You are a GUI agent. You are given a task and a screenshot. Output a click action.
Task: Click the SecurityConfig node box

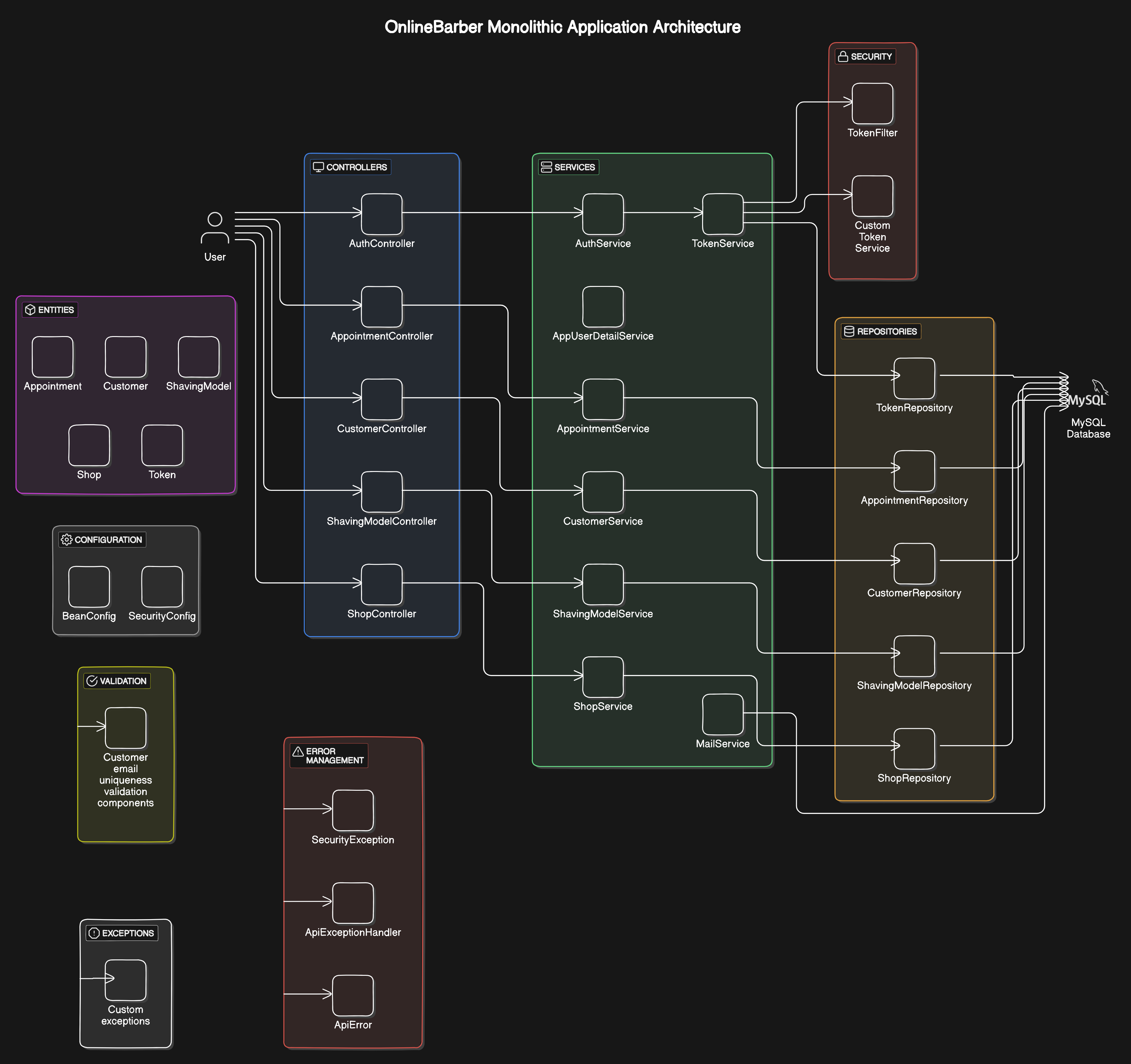click(162, 586)
